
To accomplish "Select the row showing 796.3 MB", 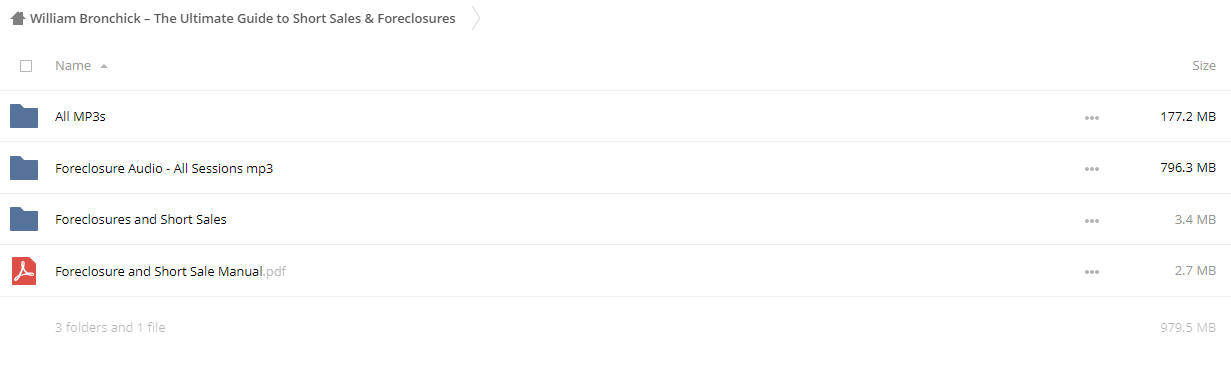I will click(615, 168).
